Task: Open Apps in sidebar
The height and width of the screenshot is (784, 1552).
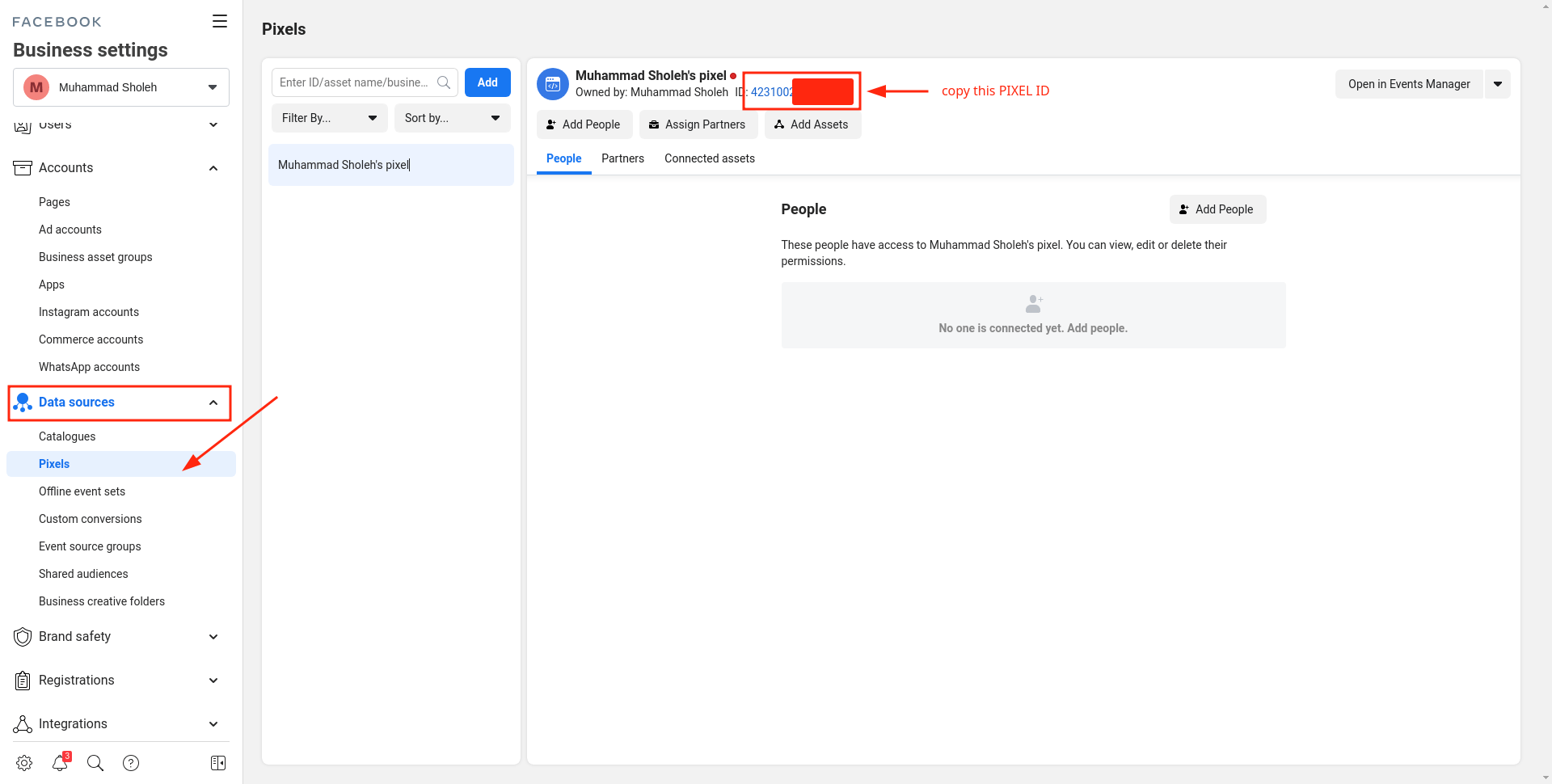Action: click(x=52, y=285)
